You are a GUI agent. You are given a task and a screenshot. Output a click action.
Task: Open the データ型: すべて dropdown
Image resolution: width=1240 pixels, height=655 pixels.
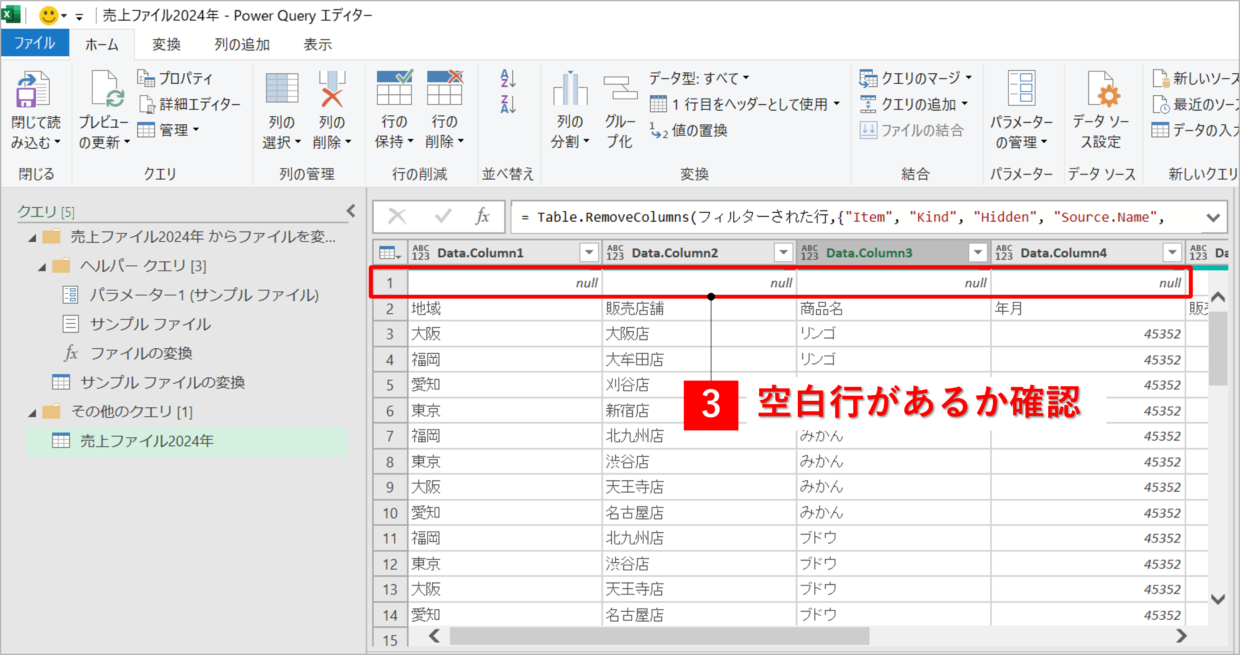click(699, 78)
